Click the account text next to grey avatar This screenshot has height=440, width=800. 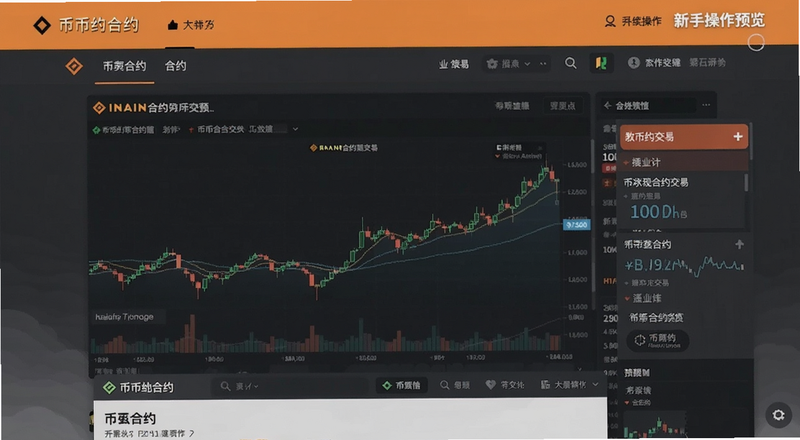pyautogui.click(x=663, y=63)
